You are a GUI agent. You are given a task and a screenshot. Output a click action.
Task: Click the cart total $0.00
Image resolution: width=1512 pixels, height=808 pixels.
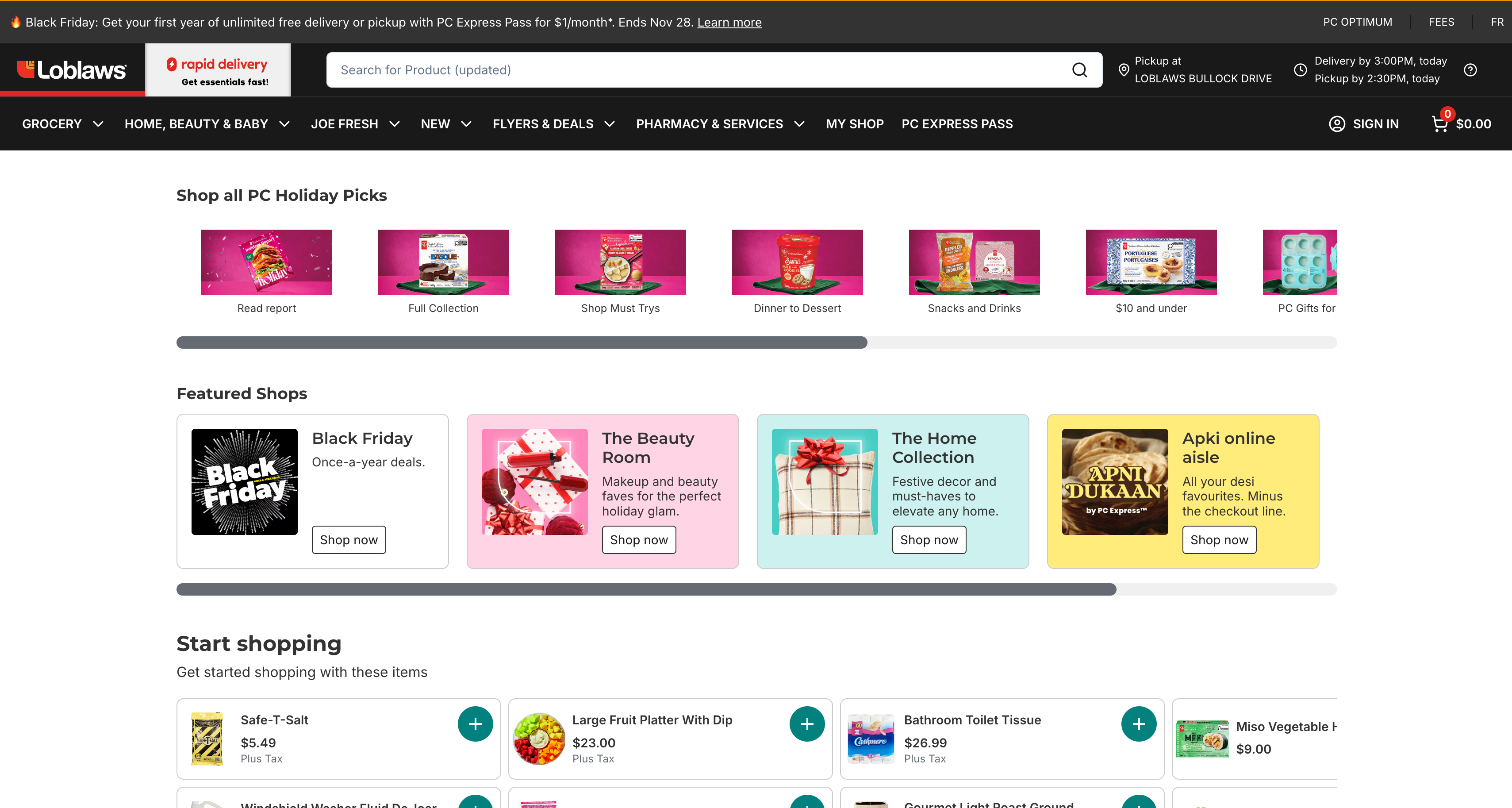pos(1473,124)
